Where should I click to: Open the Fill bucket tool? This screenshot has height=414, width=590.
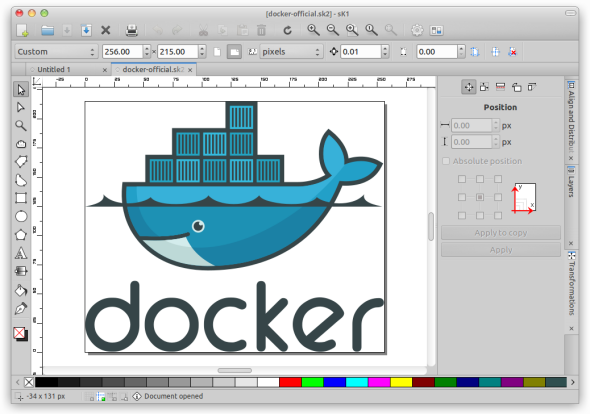(x=21, y=291)
